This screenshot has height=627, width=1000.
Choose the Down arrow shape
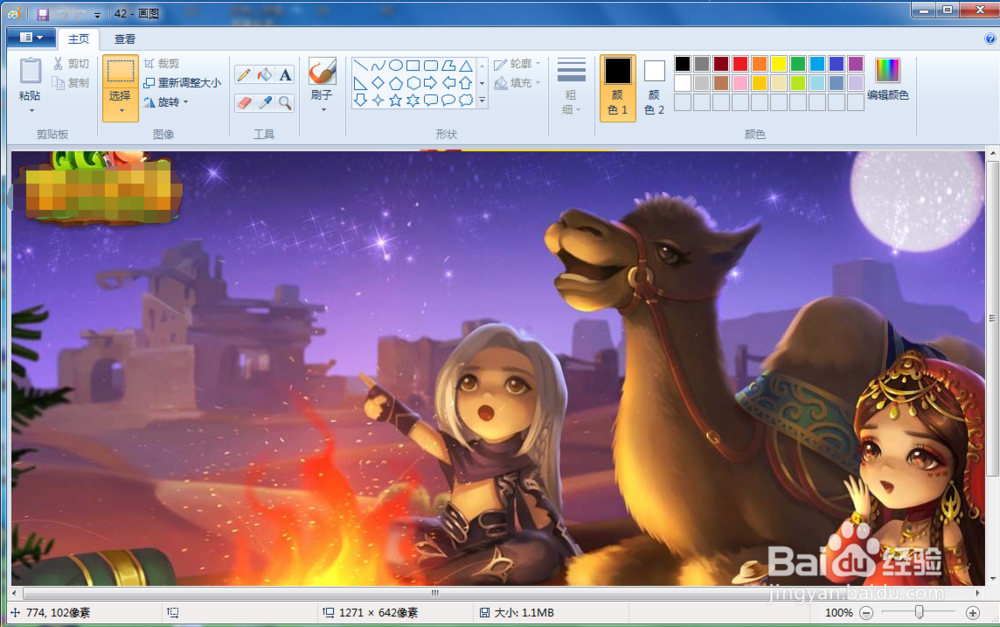[x=360, y=100]
